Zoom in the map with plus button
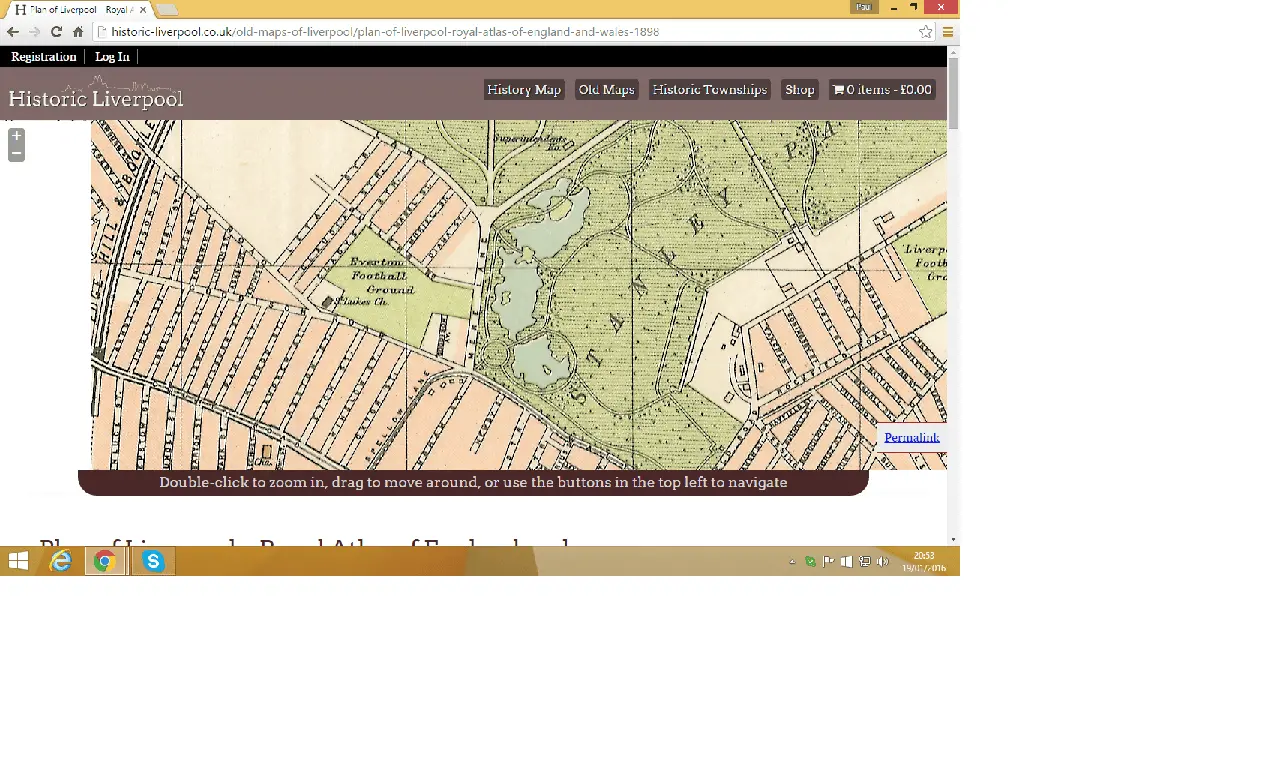Image resolution: width=1280 pixels, height=768 pixels. [x=16, y=136]
